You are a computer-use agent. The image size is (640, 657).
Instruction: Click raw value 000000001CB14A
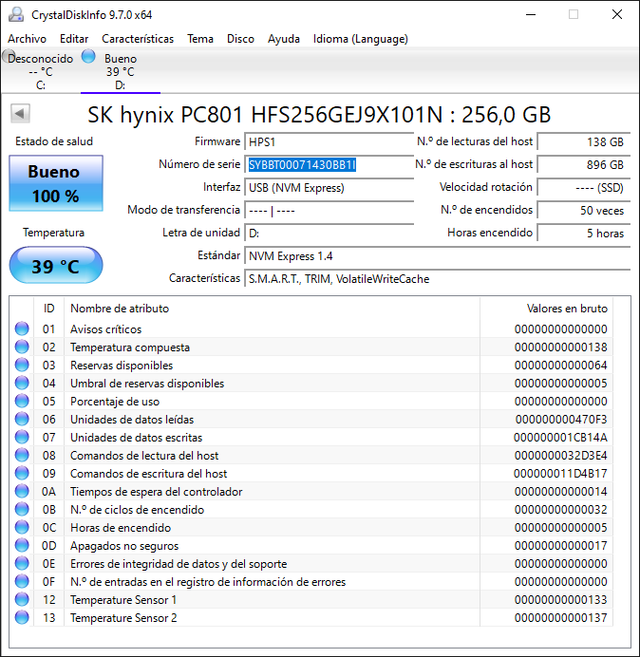[x=561, y=437]
